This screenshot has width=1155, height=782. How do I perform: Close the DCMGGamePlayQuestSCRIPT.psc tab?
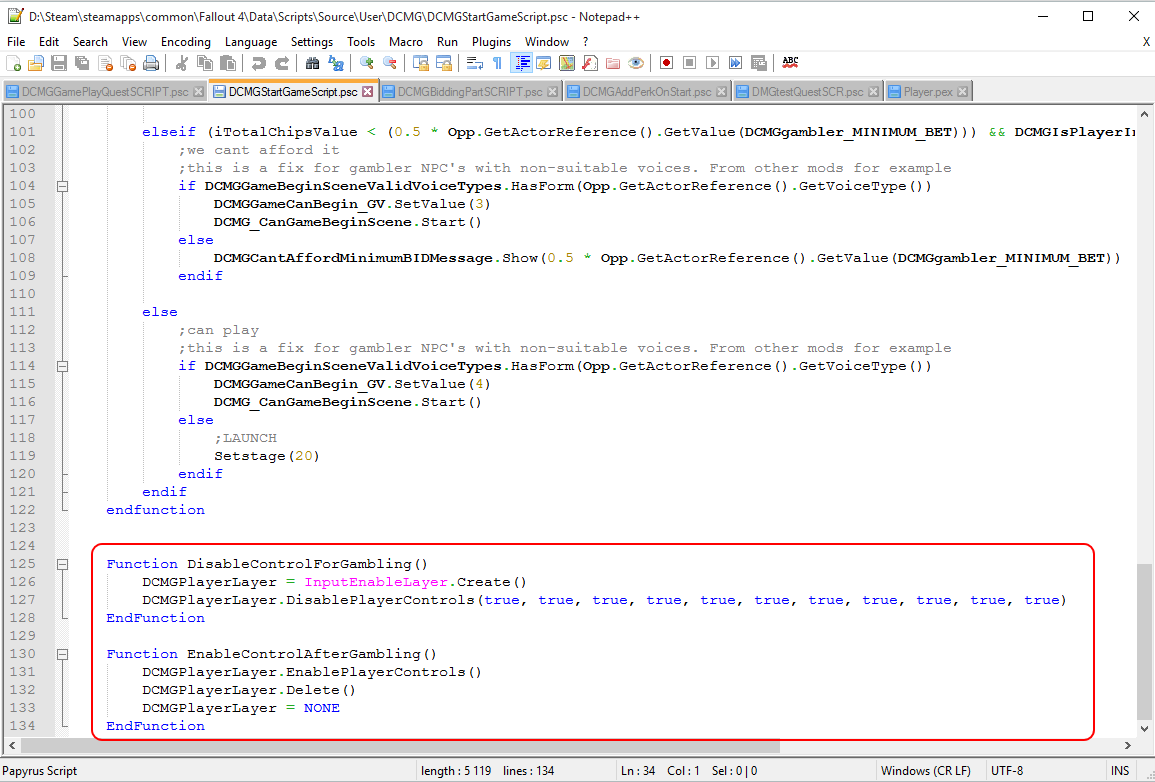point(198,92)
